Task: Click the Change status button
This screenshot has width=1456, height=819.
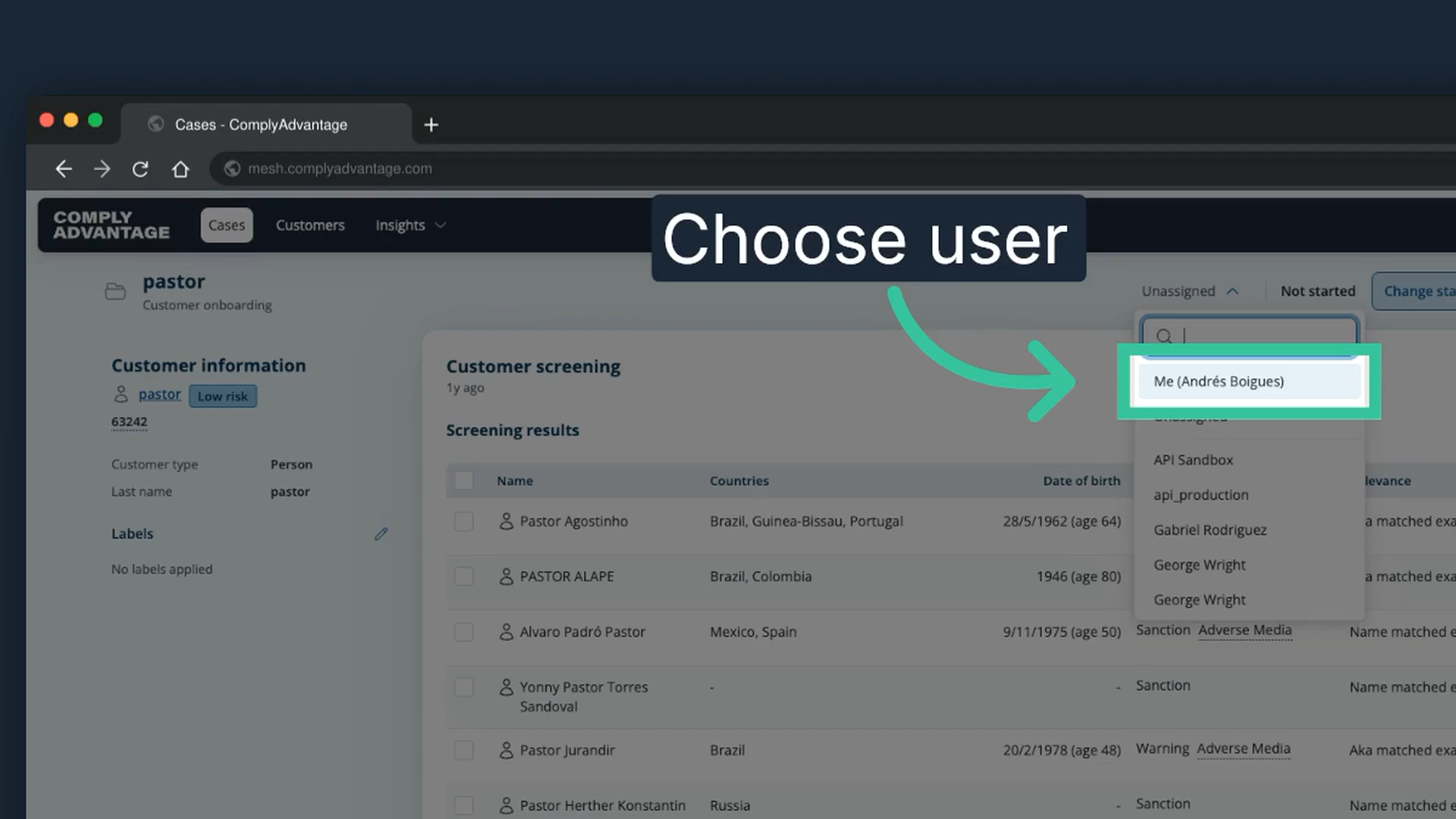Action: [1414, 291]
